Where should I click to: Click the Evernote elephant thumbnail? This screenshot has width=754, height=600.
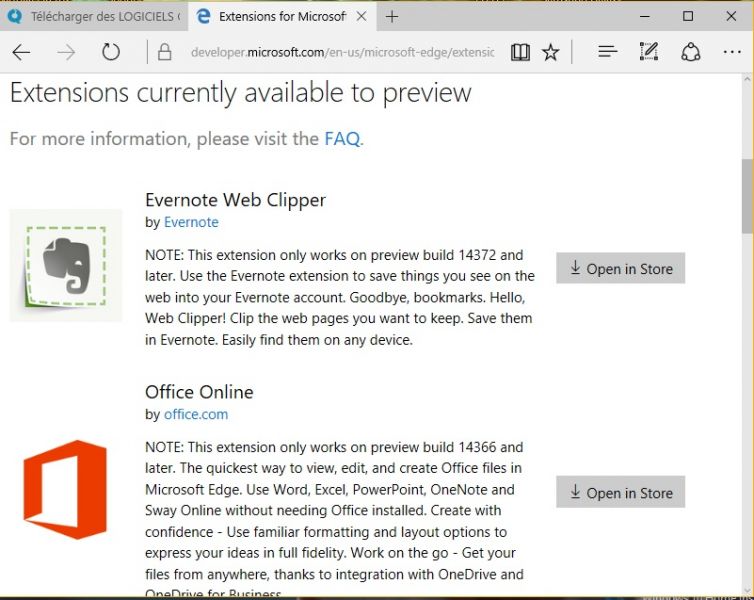tap(66, 265)
